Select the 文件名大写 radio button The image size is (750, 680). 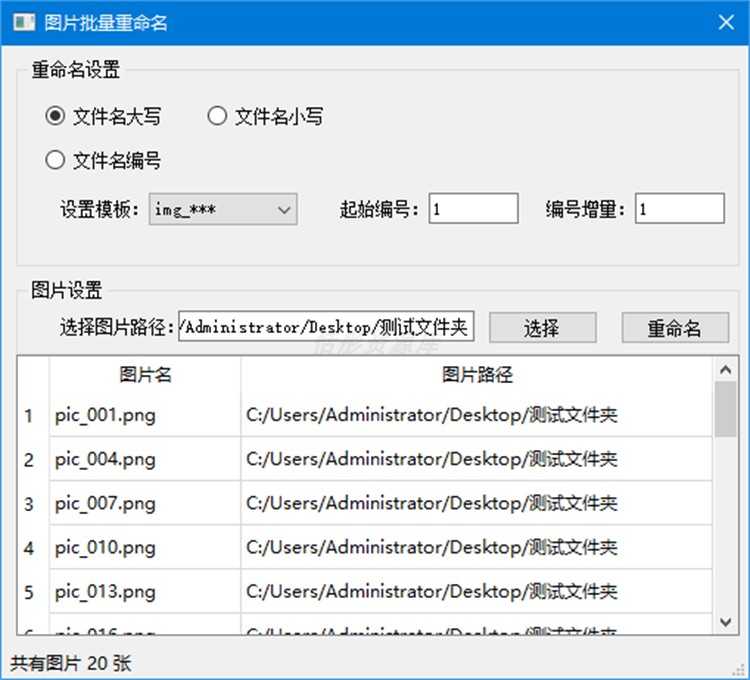click(103, 116)
